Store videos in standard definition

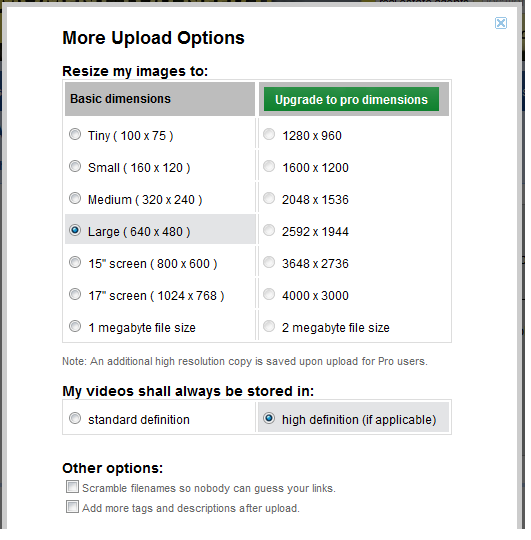coord(75,418)
